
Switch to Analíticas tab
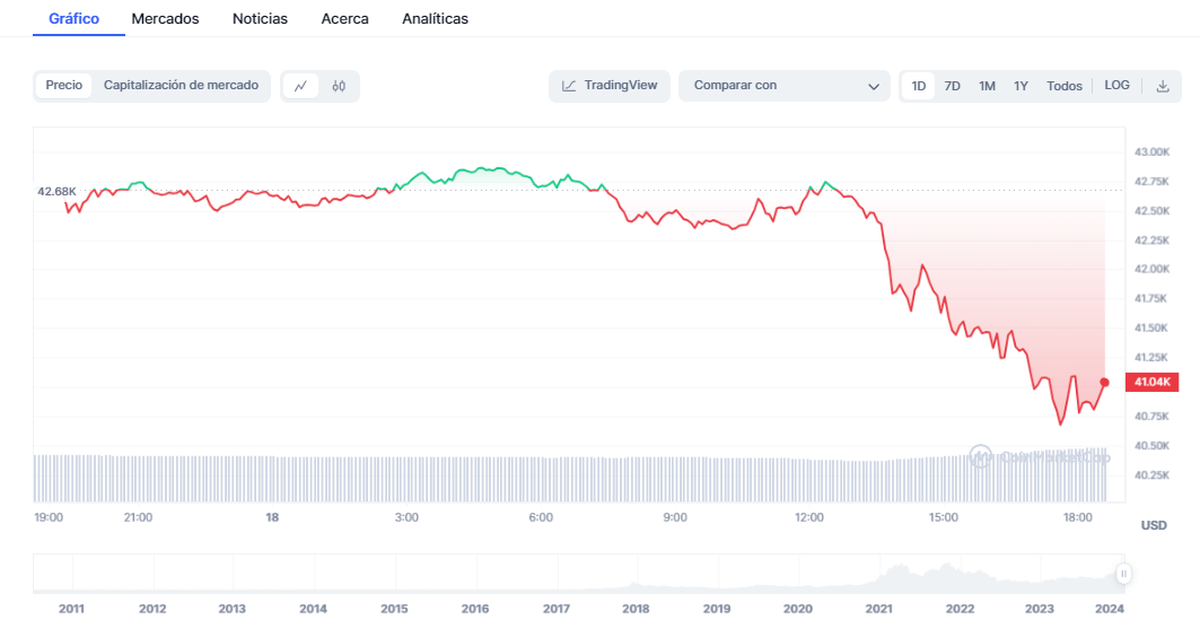point(435,19)
